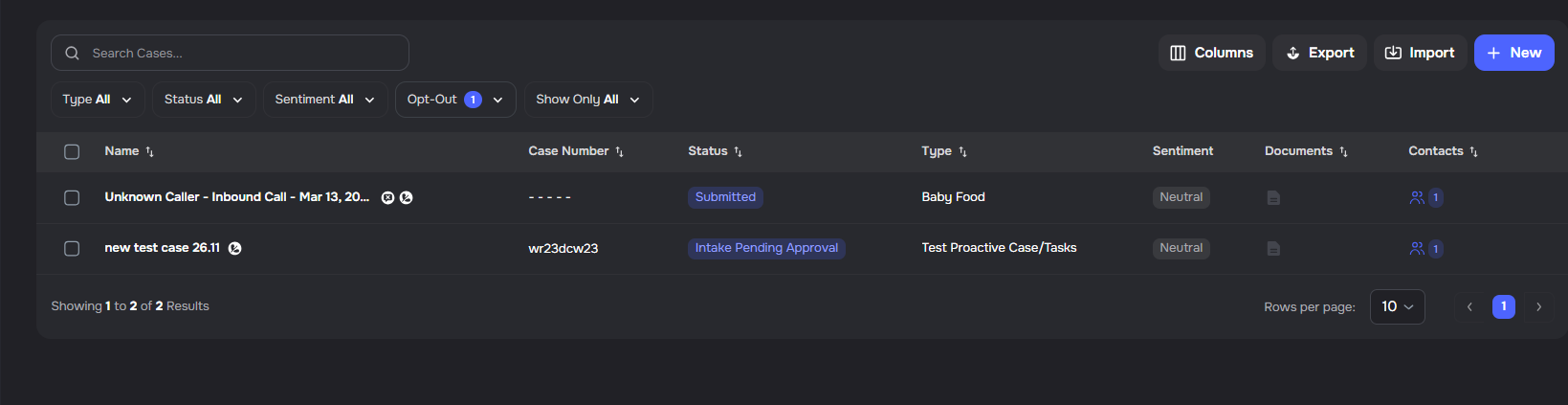
Task: Expand the Type All filter dropdown
Action: pyautogui.click(x=98, y=100)
